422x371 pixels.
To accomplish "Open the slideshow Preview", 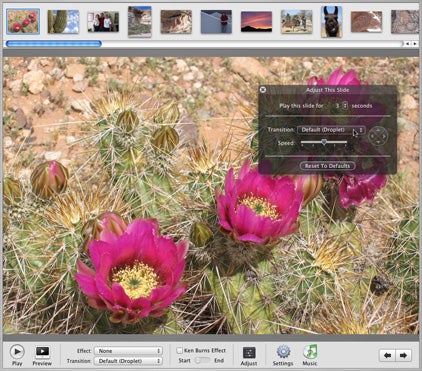I will (x=42, y=352).
